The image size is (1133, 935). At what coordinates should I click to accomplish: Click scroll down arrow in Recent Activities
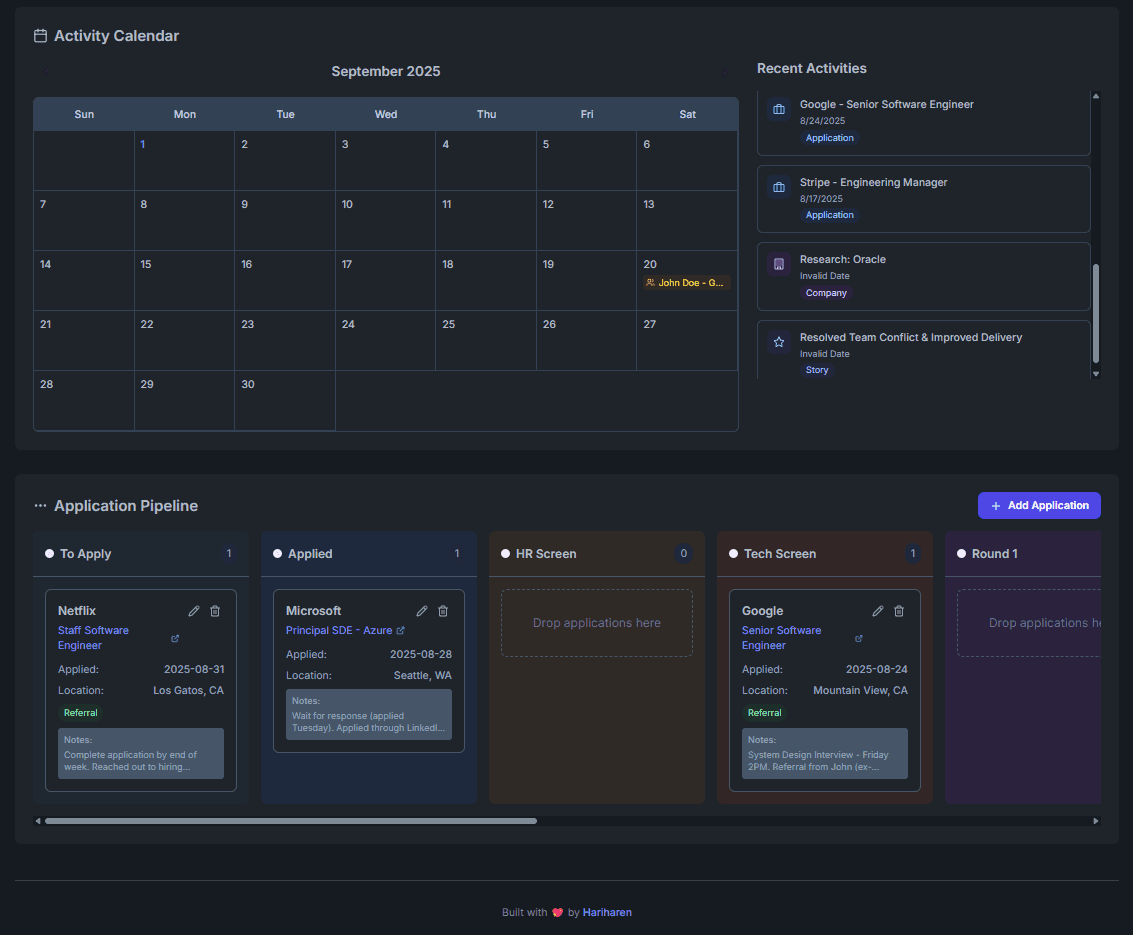[x=1096, y=373]
